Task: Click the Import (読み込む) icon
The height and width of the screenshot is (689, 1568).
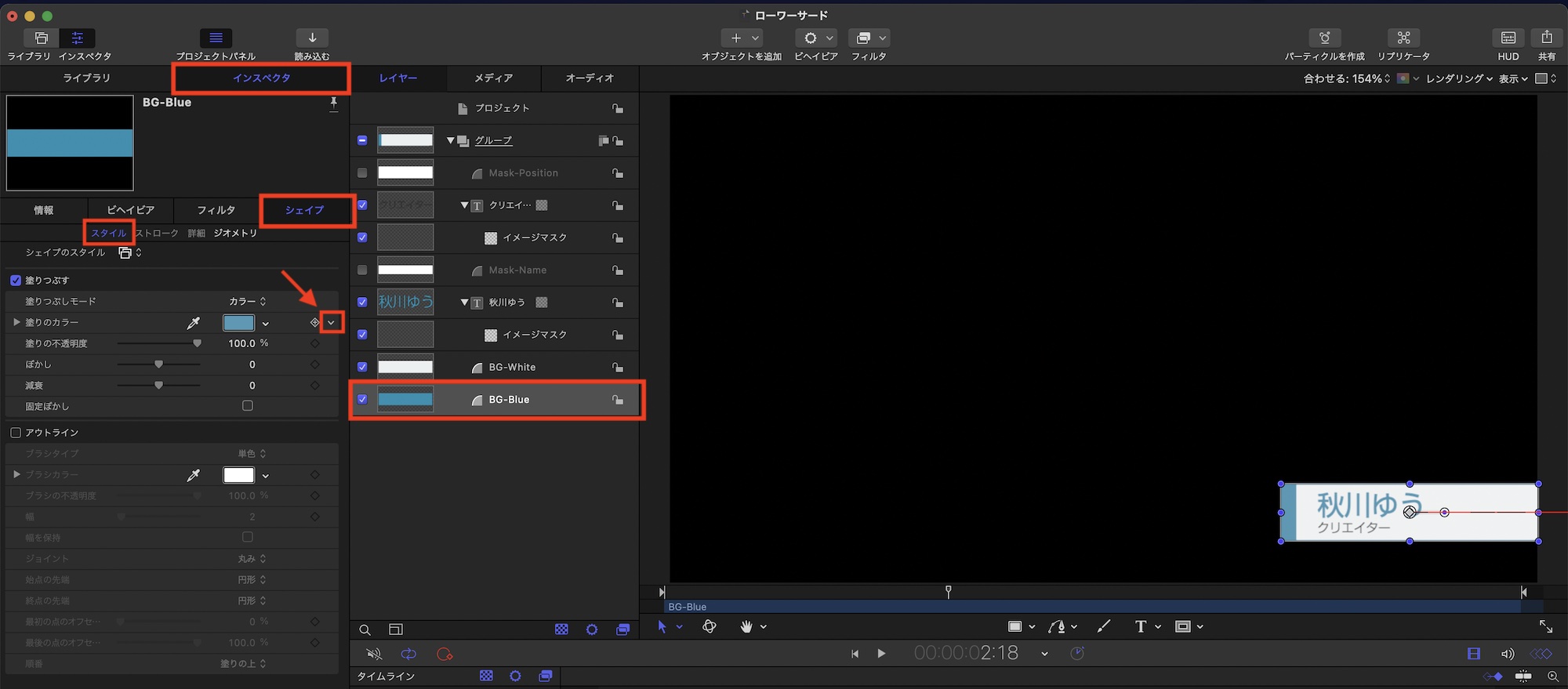Action: (312, 38)
